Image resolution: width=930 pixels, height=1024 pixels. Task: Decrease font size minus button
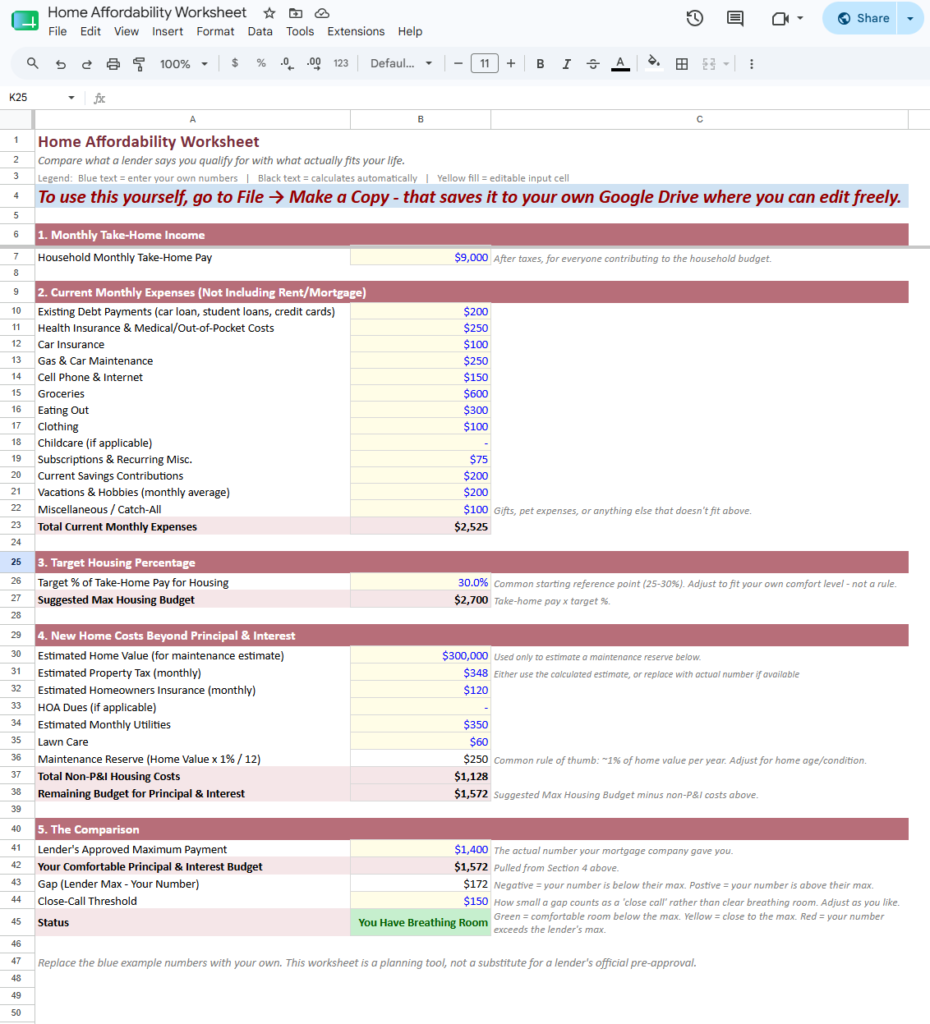[x=458, y=63]
